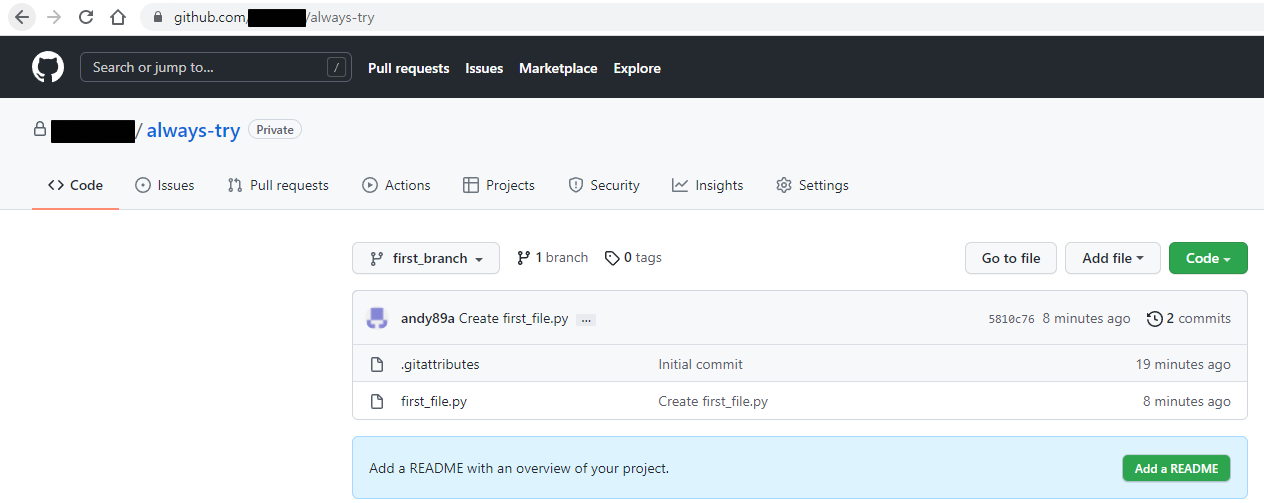The height and width of the screenshot is (503, 1264).
Task: Click the address bar padlock icon
Action: click(156, 18)
